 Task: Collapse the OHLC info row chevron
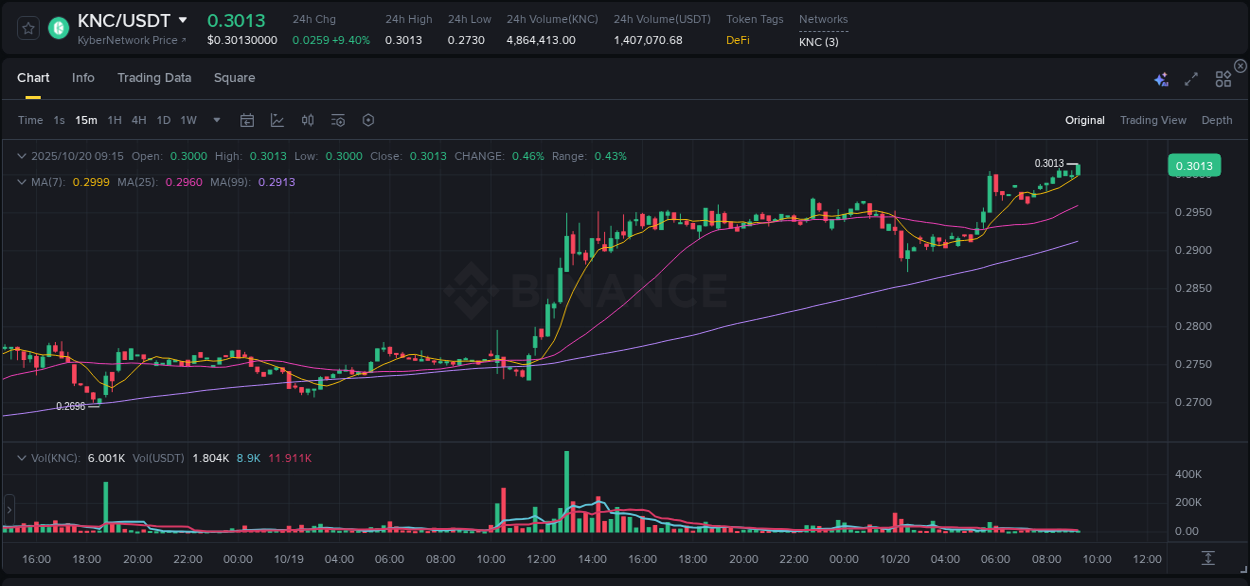[22, 156]
